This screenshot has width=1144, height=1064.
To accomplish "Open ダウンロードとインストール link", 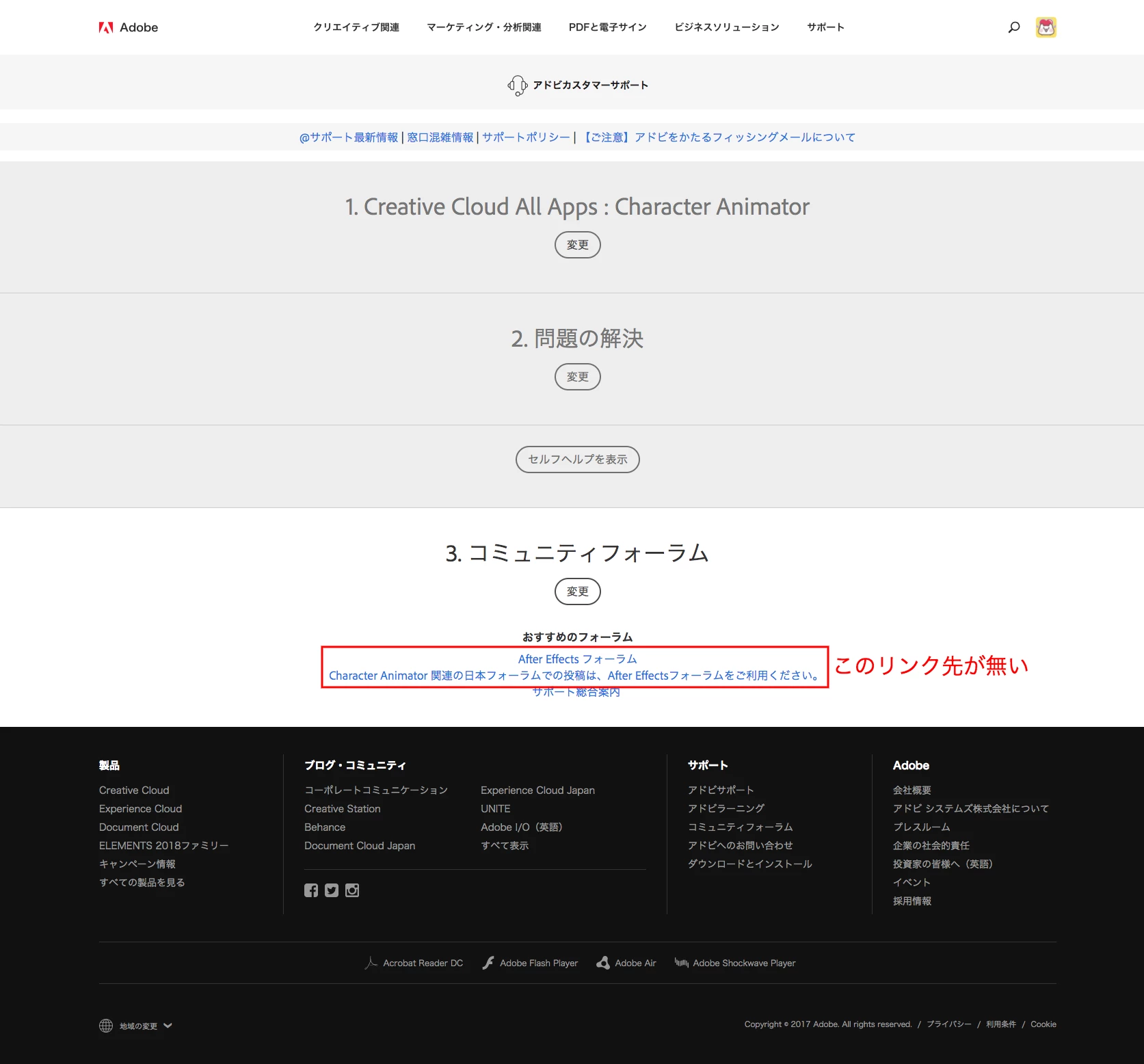I will pyautogui.click(x=750, y=864).
